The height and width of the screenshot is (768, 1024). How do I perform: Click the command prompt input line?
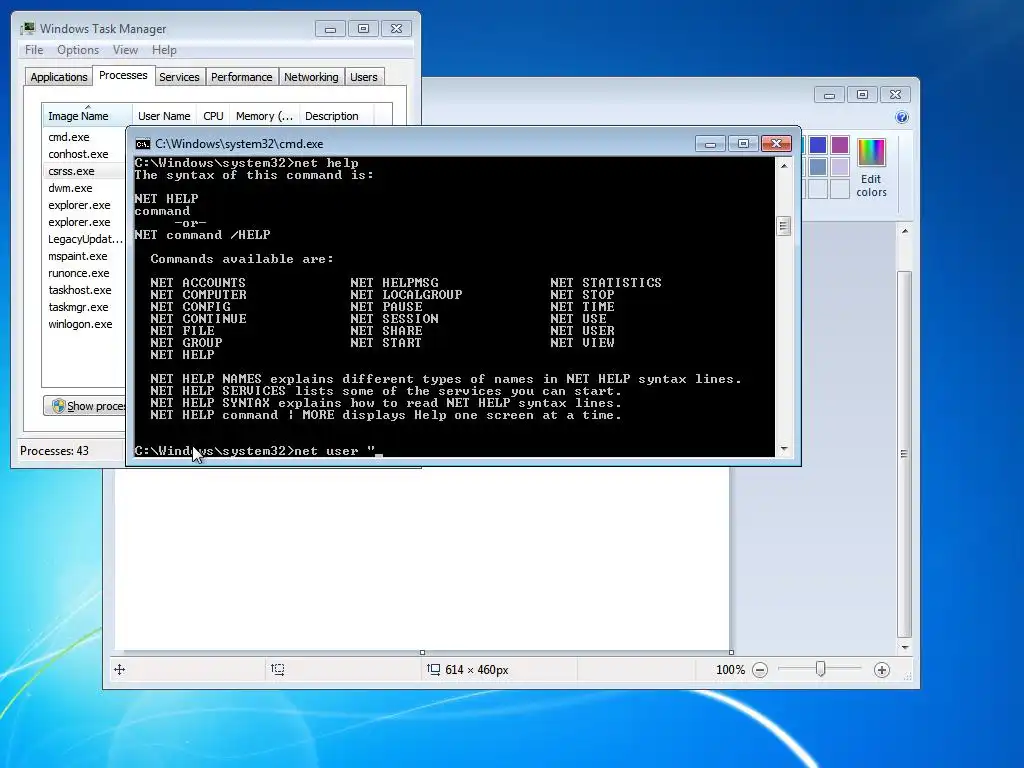[454, 451]
